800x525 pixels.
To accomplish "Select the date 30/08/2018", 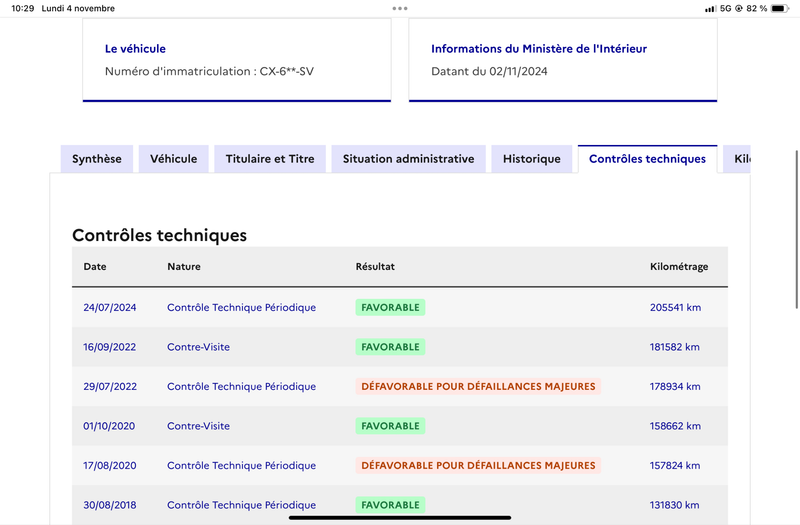I will (110, 505).
